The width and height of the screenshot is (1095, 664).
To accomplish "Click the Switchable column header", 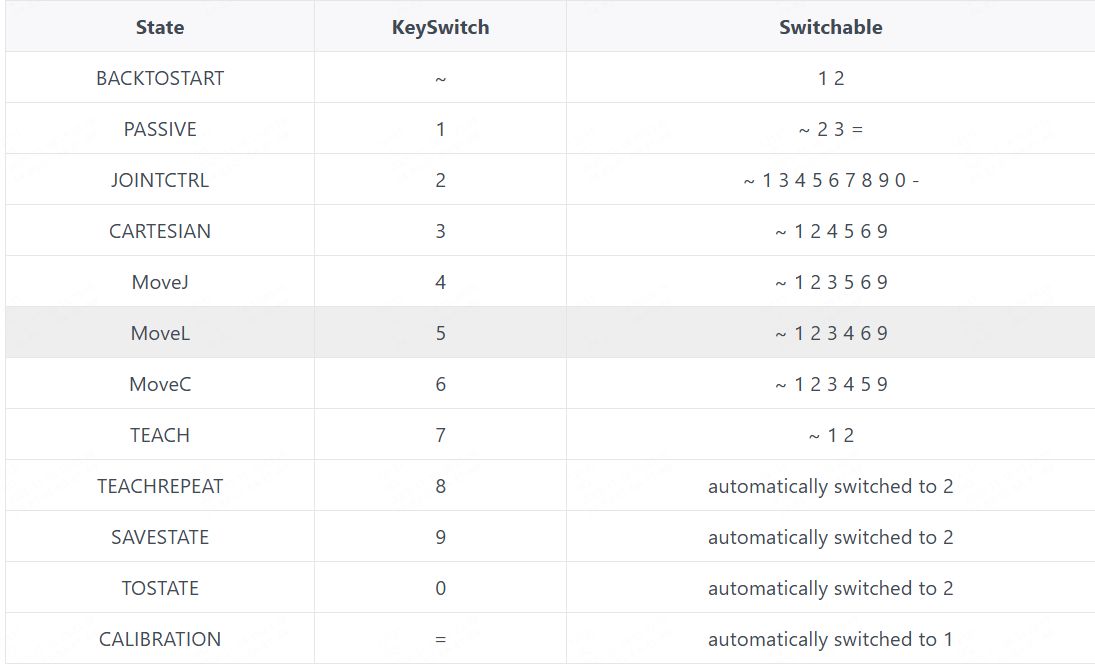I will (830, 27).
